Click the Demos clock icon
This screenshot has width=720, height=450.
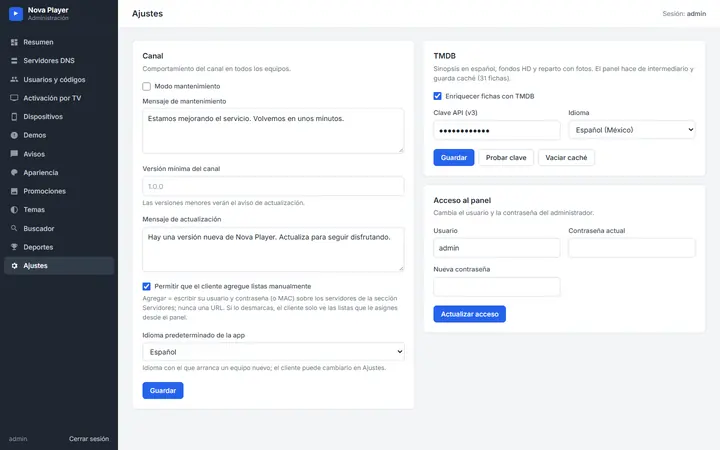coord(14,135)
